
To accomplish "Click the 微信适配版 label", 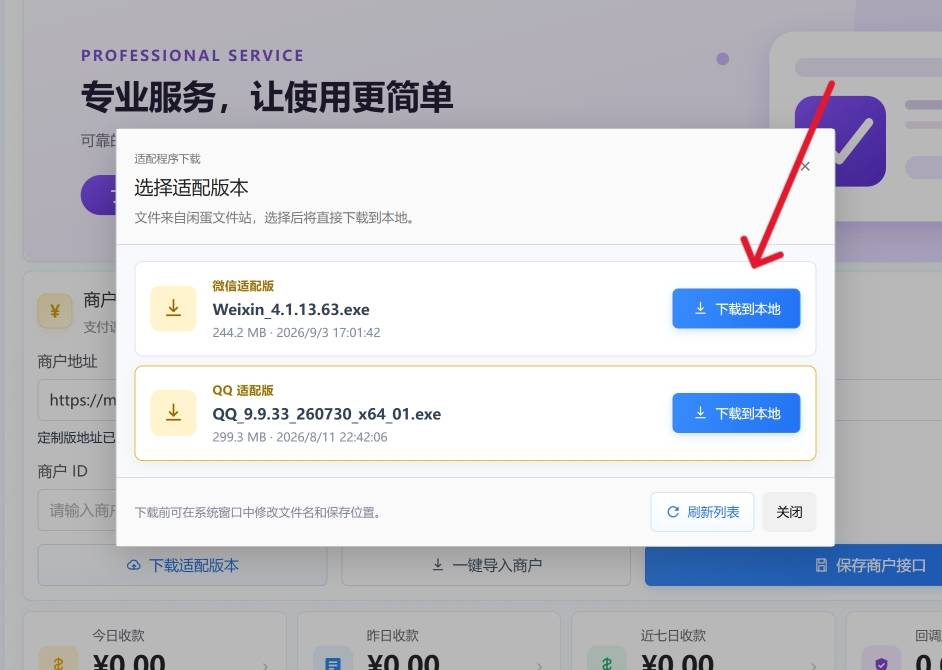I will tap(243, 286).
